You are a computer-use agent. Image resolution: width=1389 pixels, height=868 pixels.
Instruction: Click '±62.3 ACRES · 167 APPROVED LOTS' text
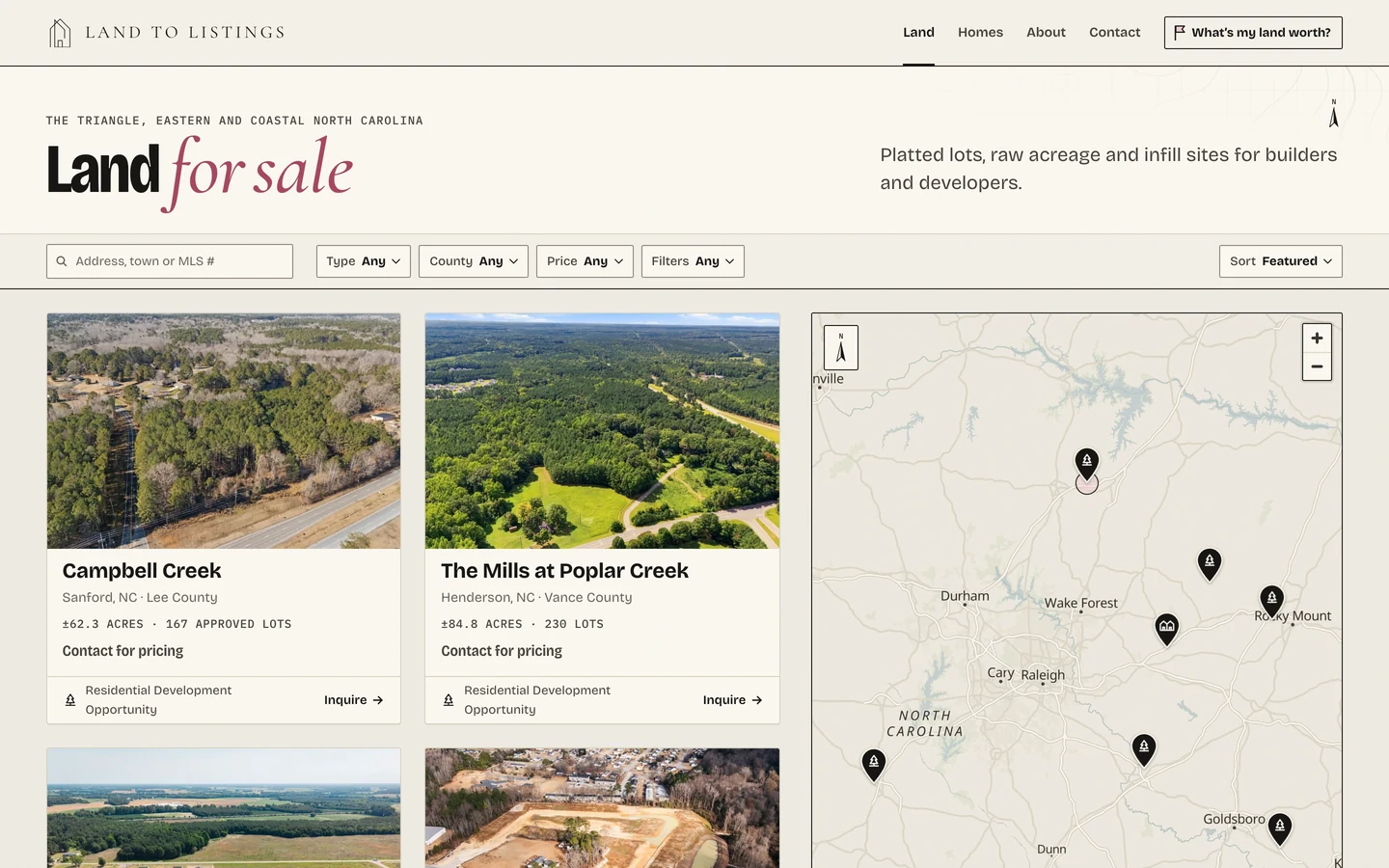click(177, 624)
